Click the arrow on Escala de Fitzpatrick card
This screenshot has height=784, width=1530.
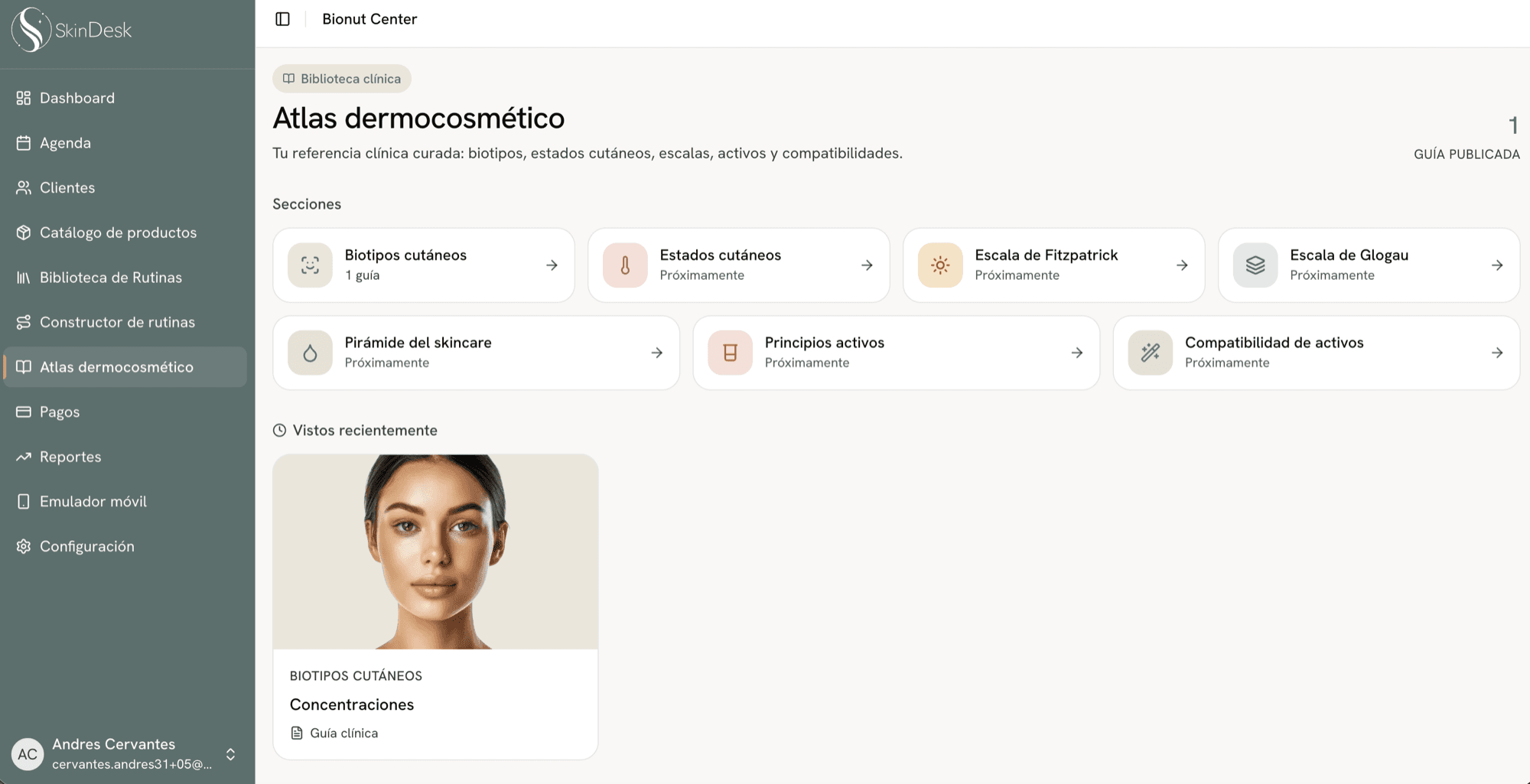click(x=1182, y=265)
